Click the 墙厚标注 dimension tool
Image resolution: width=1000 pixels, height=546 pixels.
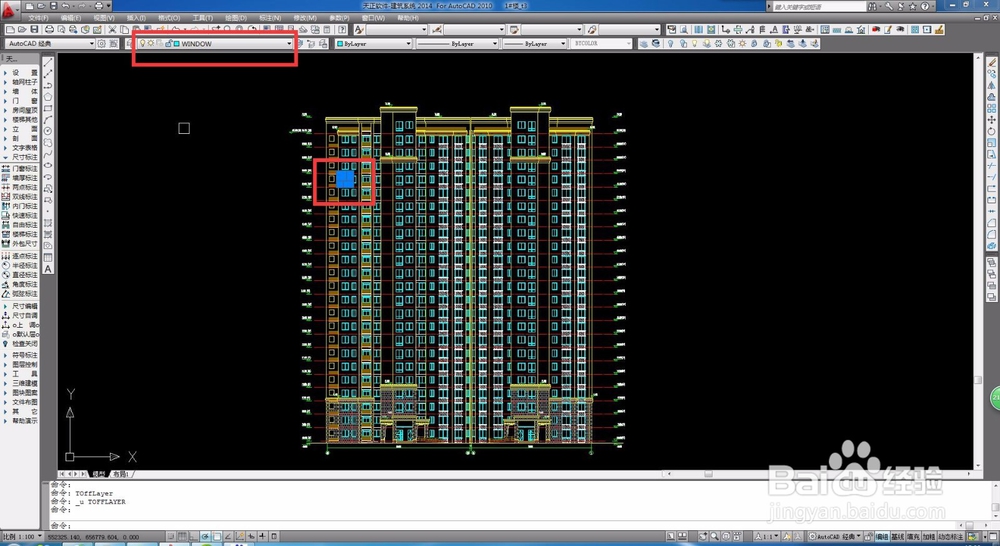pos(20,178)
